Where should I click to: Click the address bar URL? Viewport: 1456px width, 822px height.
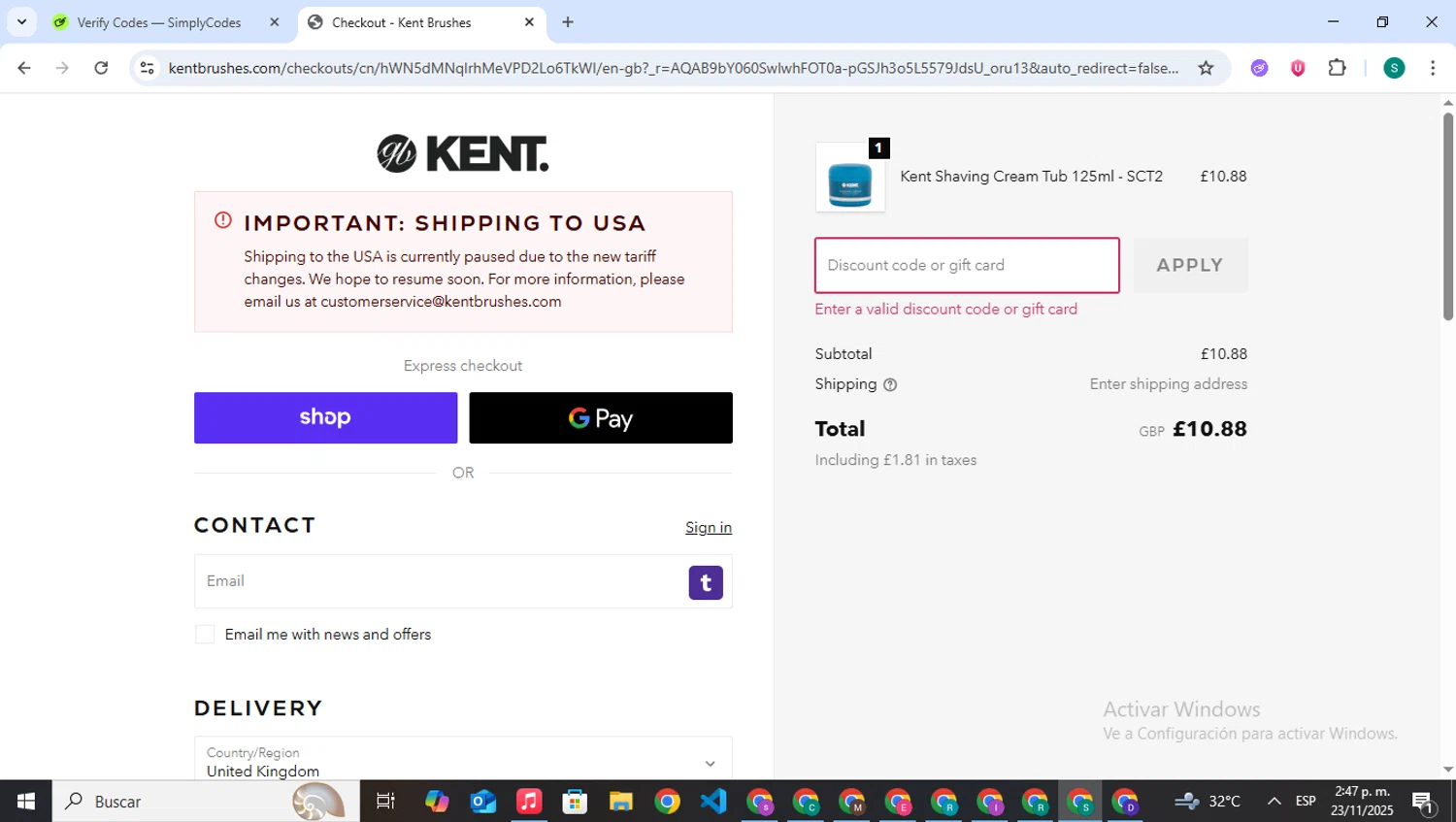(673, 68)
